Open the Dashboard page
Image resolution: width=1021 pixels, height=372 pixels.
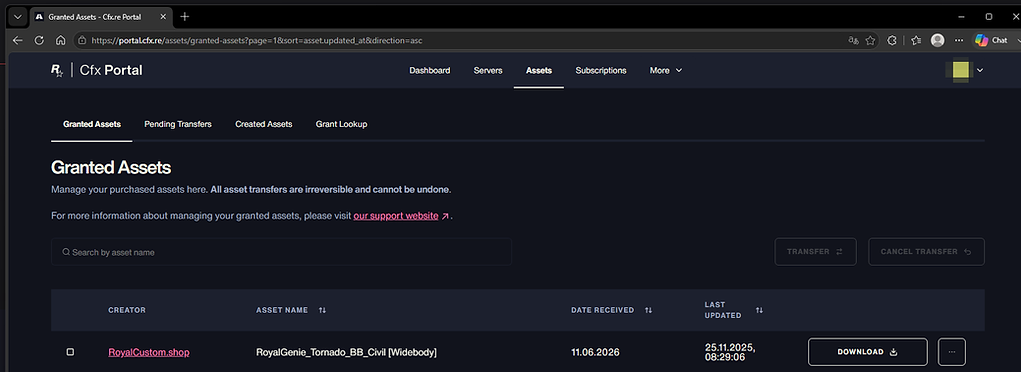(x=429, y=70)
